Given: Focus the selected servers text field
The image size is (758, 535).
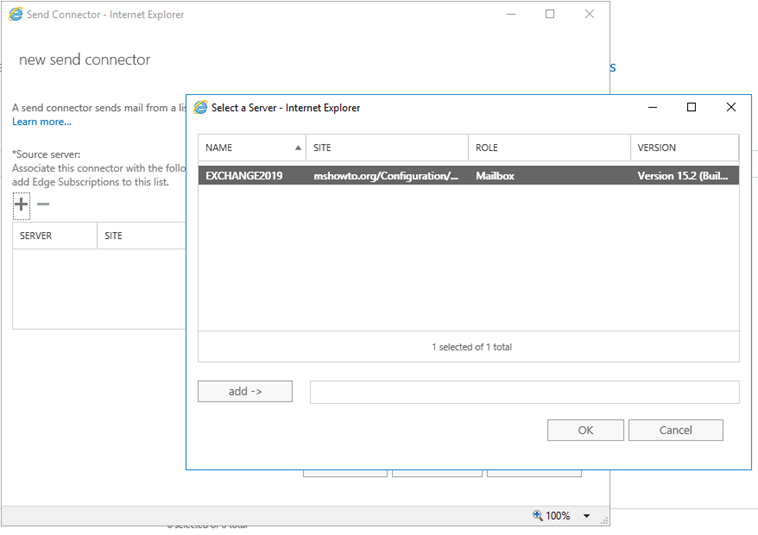Looking at the screenshot, I should pyautogui.click(x=525, y=391).
